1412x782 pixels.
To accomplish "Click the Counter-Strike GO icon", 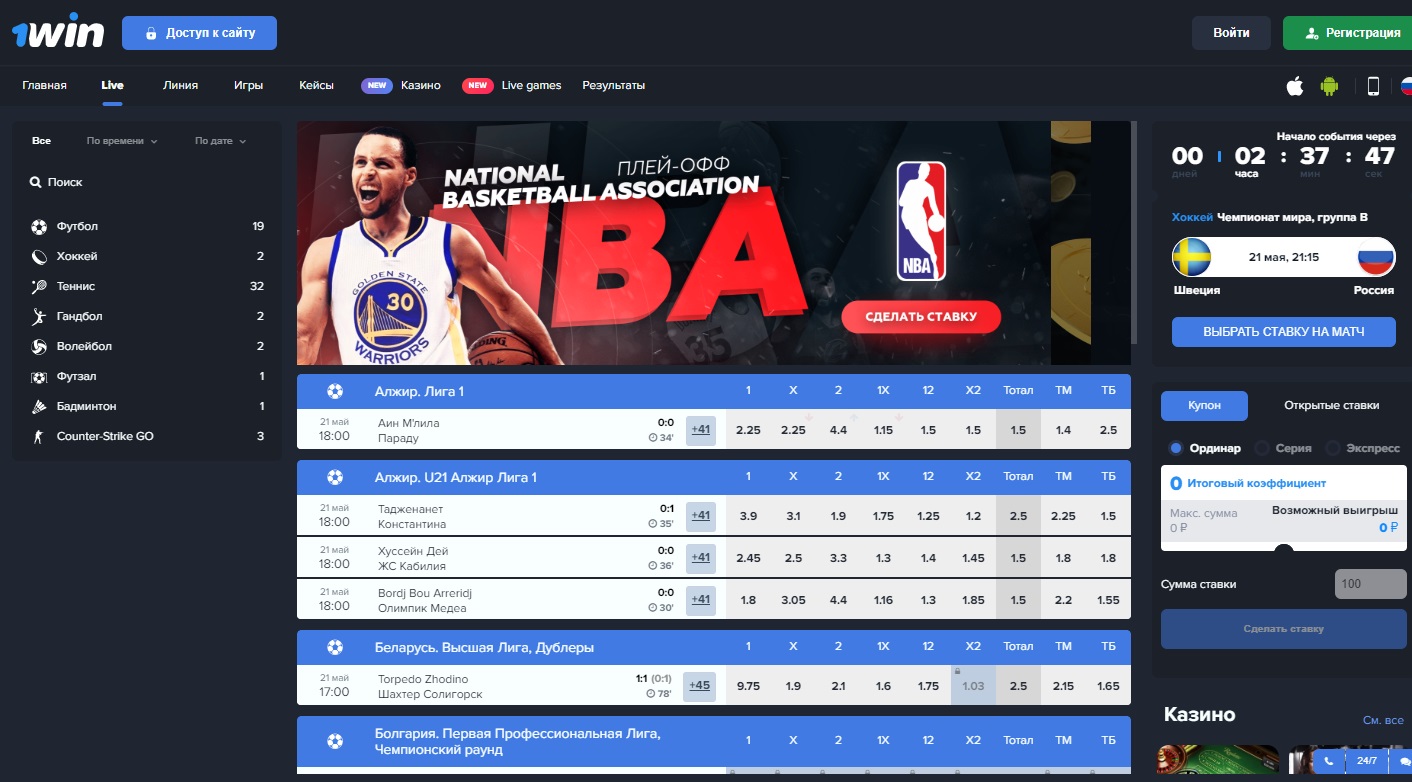I will (39, 437).
